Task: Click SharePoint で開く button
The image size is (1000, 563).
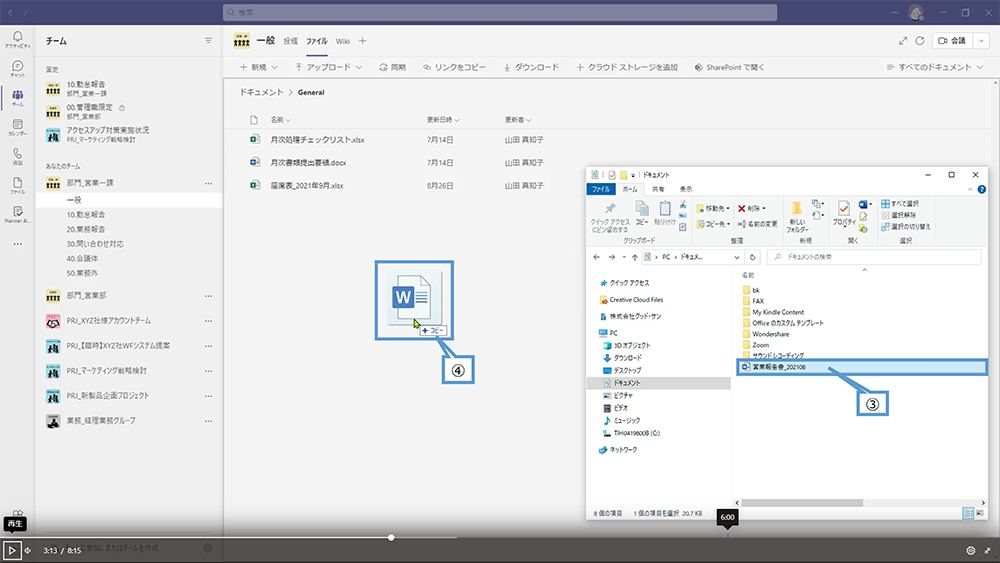Action: pos(730,67)
